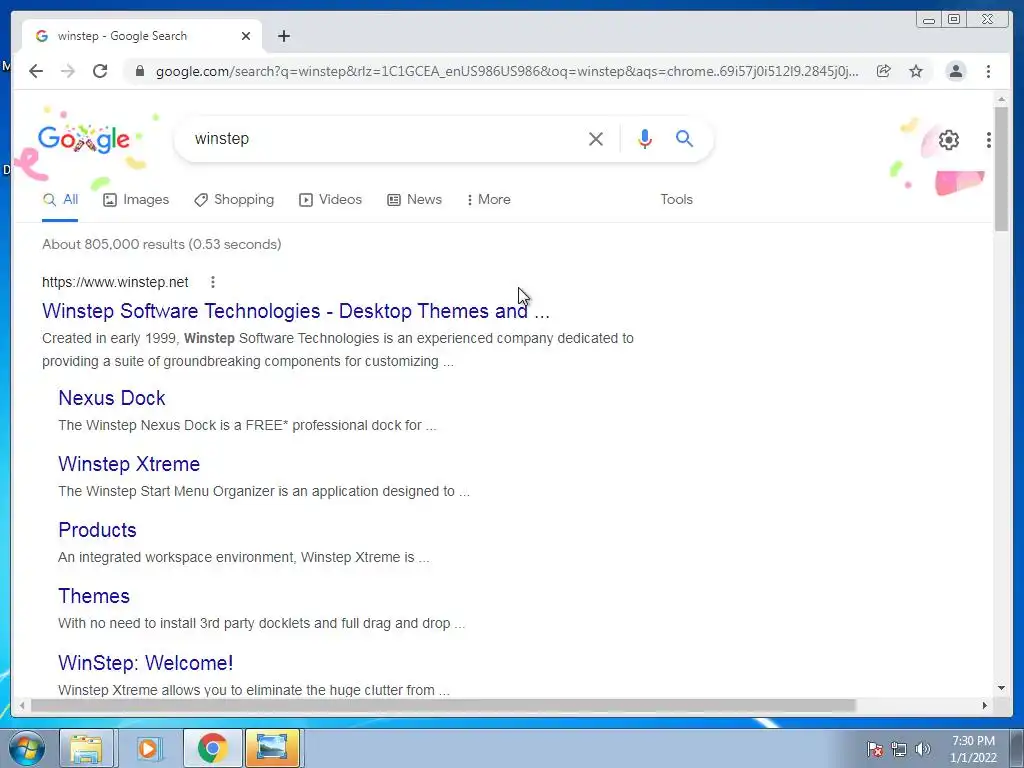This screenshot has height=768, width=1024.
Task: Open Google apps menu dots
Action: 989,140
